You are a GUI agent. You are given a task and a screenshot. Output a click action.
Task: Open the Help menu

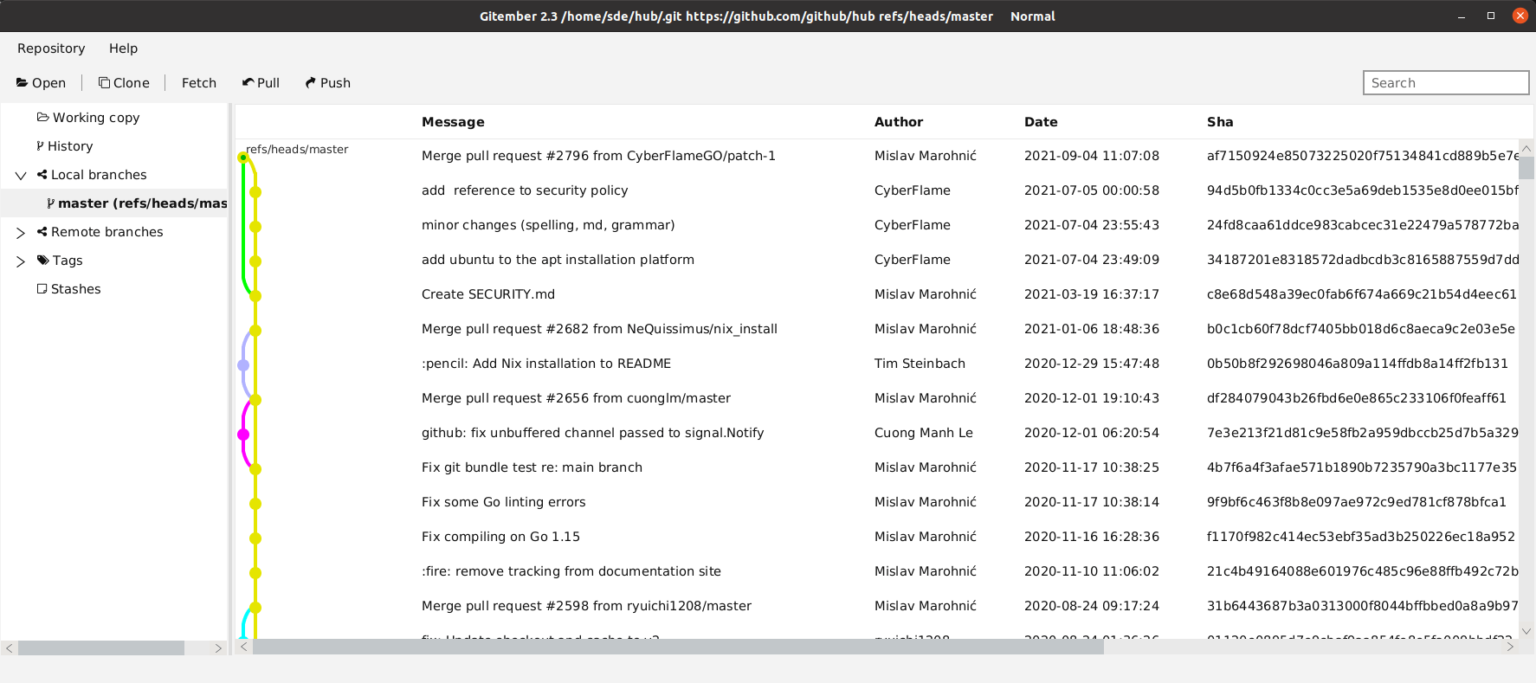tap(123, 48)
